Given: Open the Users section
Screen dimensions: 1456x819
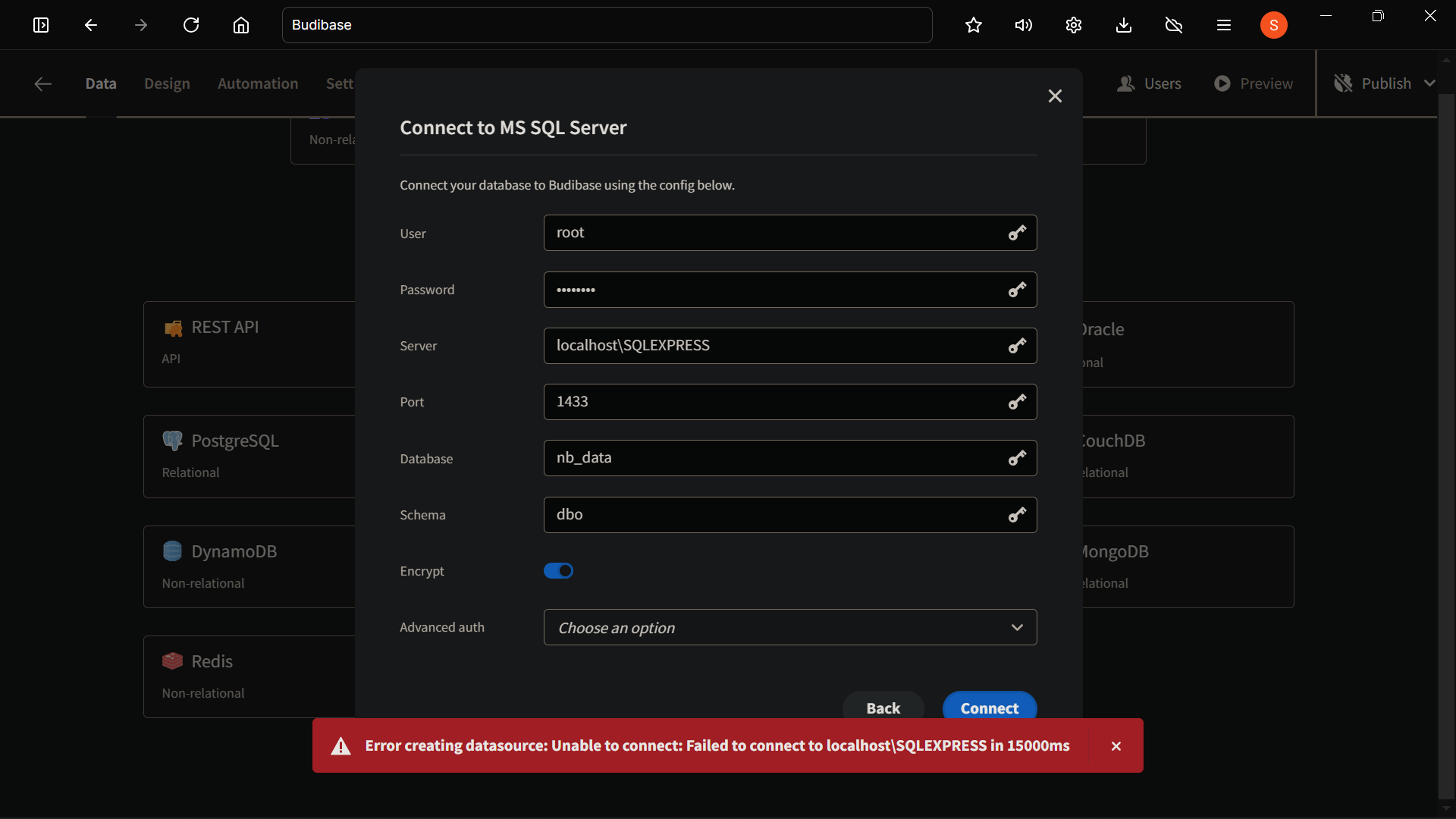Looking at the screenshot, I should pos(1149,83).
